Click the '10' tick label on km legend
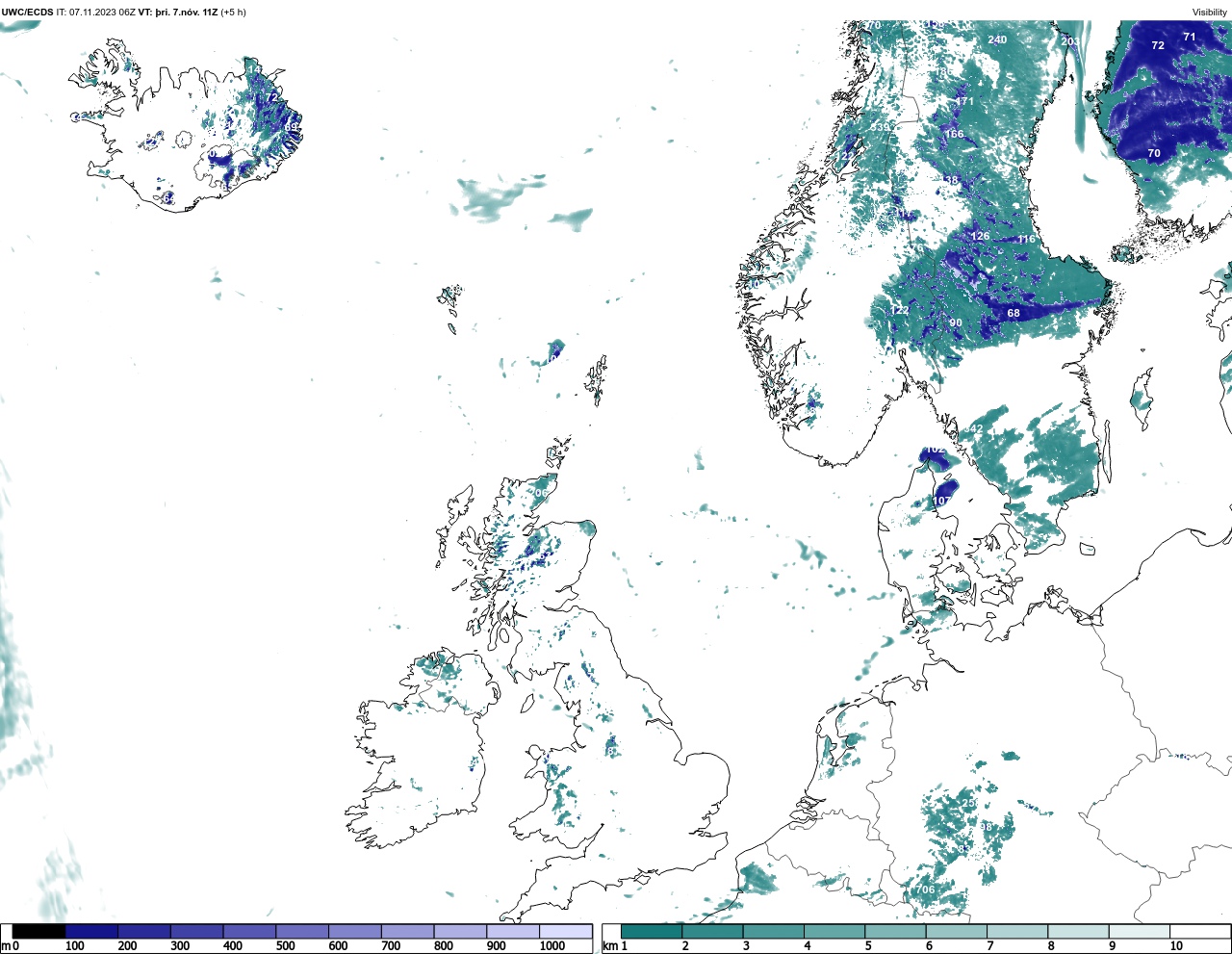Screen dimensions: 1232x954 coord(1176,946)
